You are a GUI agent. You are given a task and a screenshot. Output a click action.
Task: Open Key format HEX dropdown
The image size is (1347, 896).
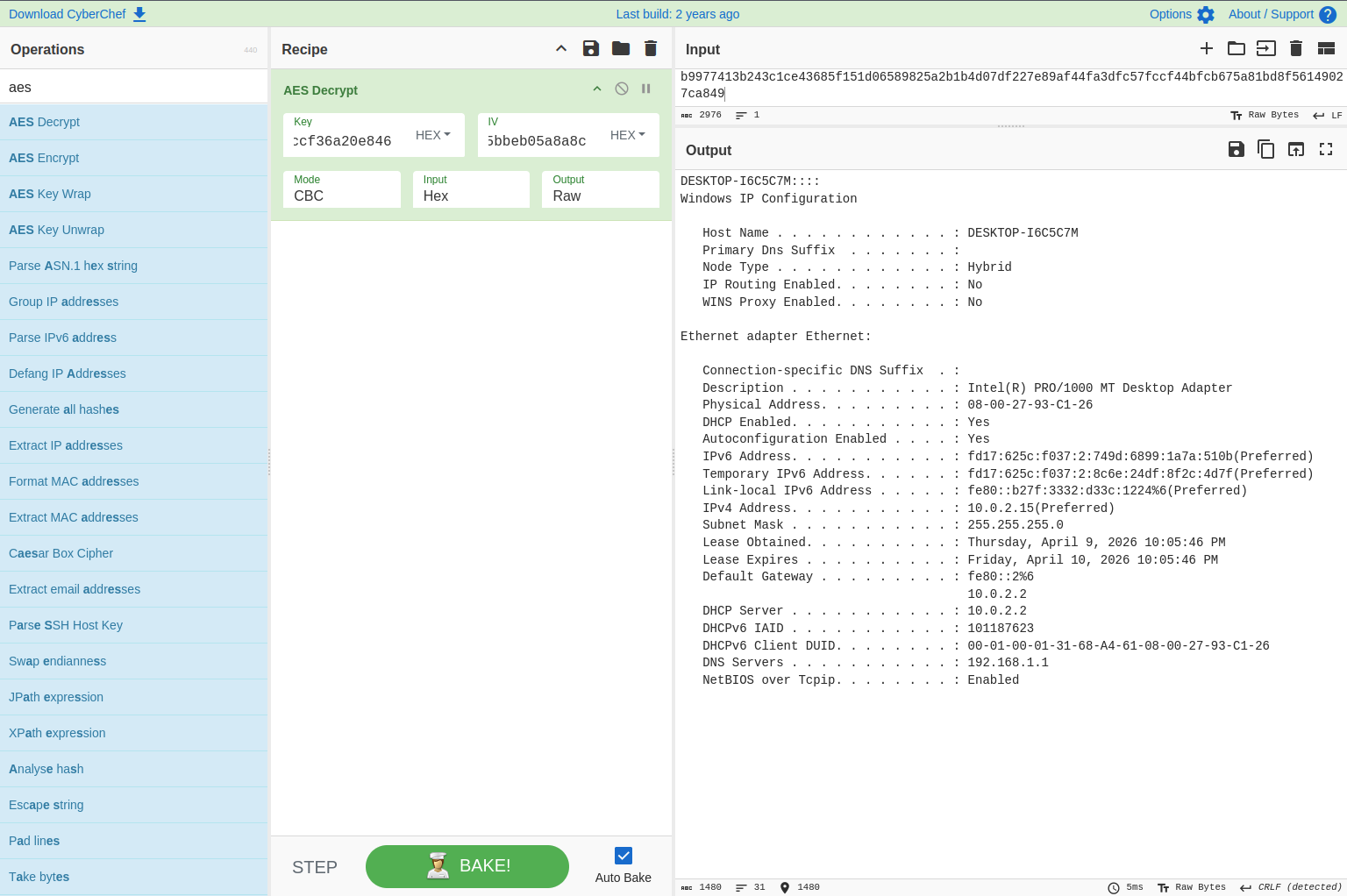[433, 135]
